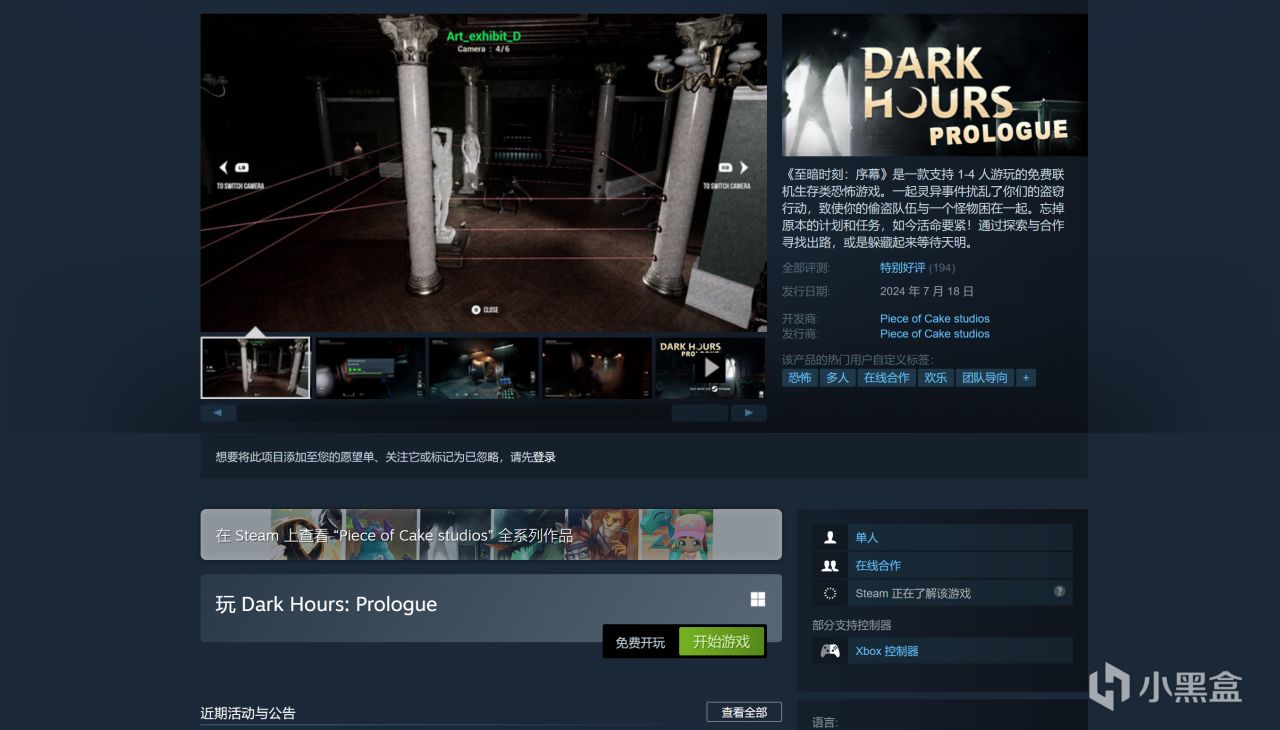Click the main screenshot viewer image
The width and height of the screenshot is (1280, 730).
click(484, 172)
